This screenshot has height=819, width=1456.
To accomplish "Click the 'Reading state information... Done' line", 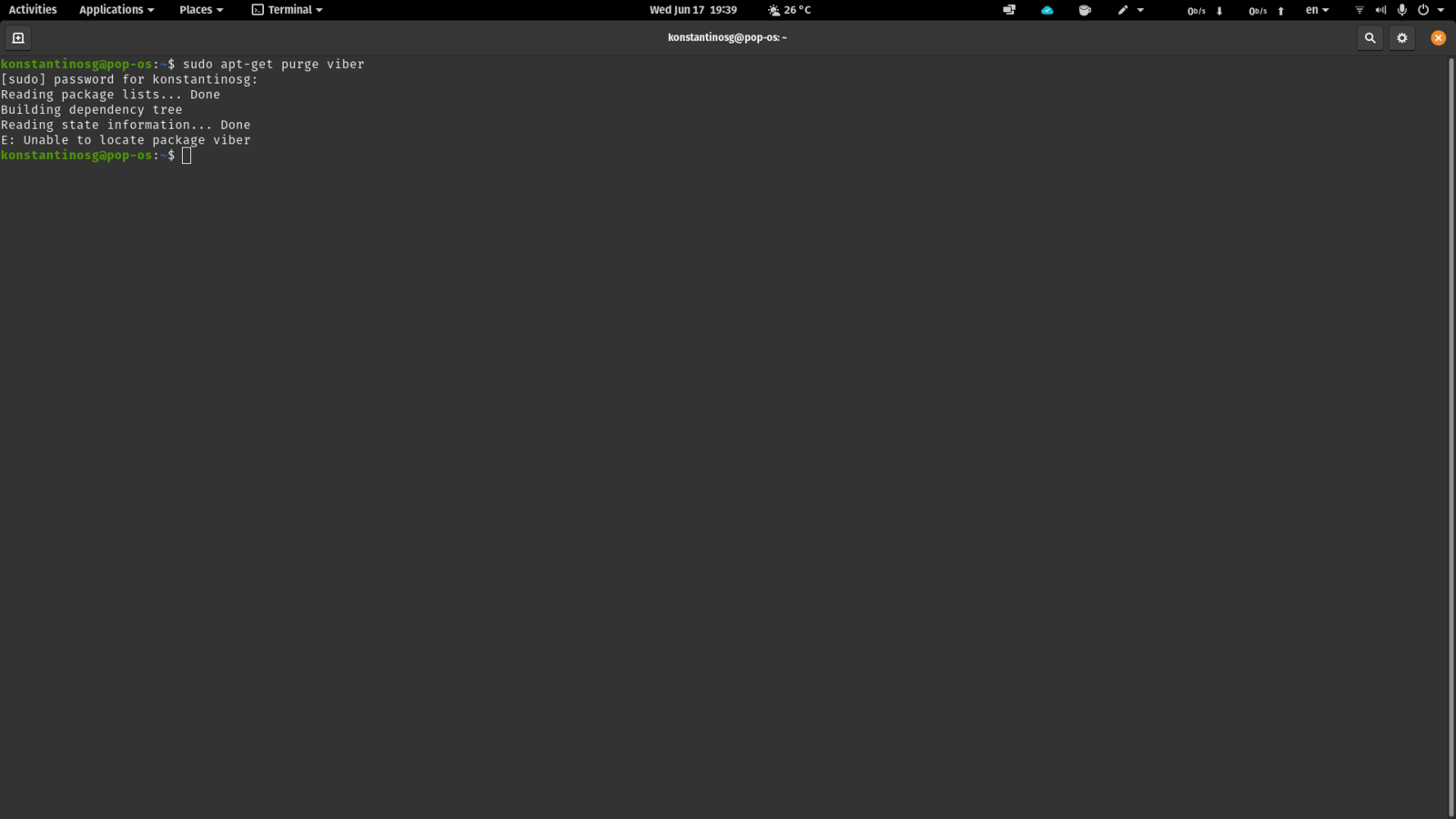I will (126, 126).
